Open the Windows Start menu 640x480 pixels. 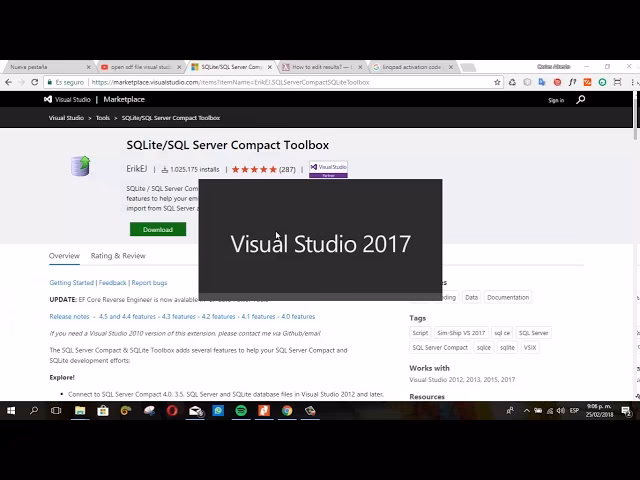click(x=11, y=411)
